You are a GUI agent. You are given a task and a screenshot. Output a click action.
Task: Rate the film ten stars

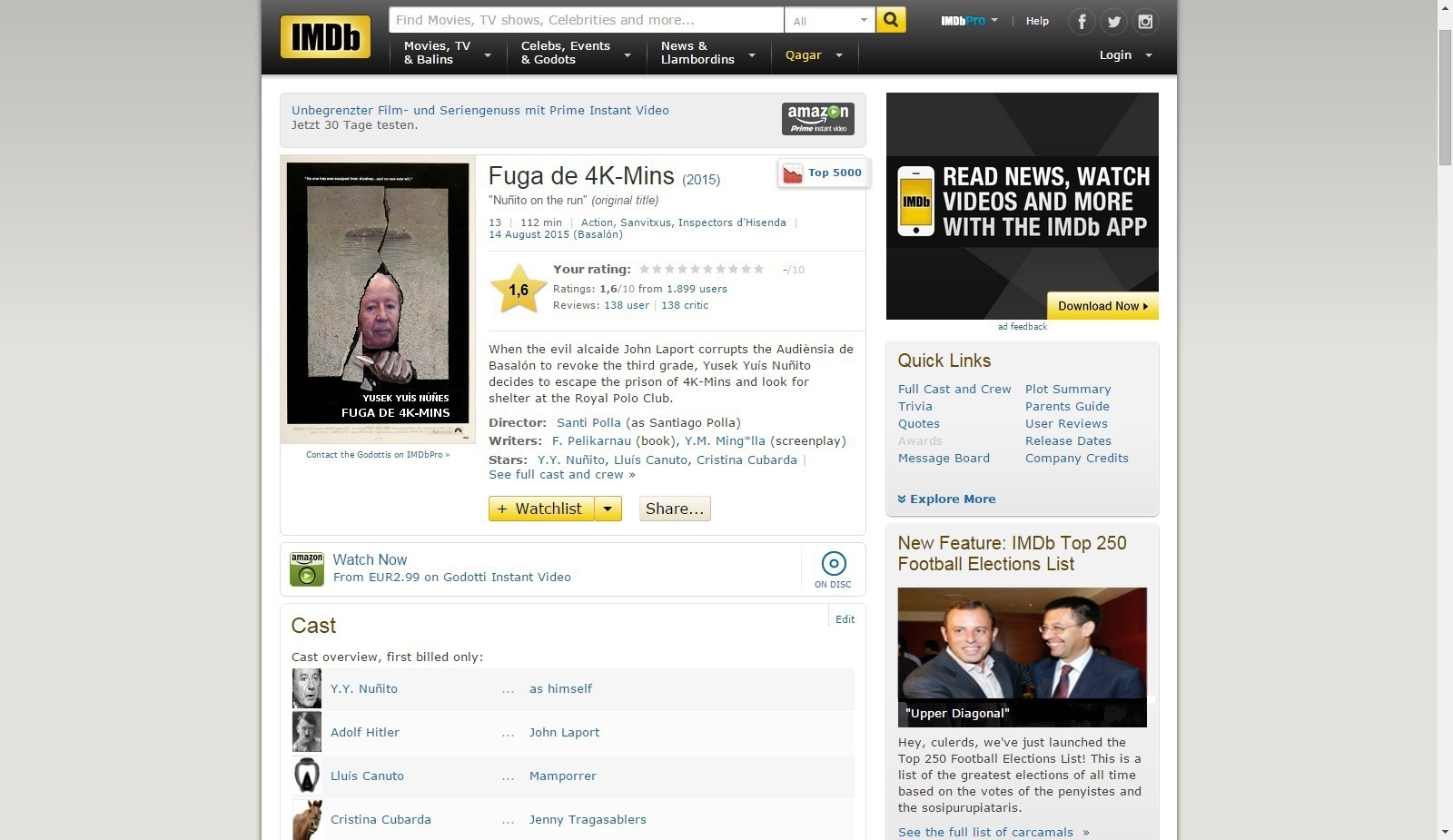[x=758, y=269]
